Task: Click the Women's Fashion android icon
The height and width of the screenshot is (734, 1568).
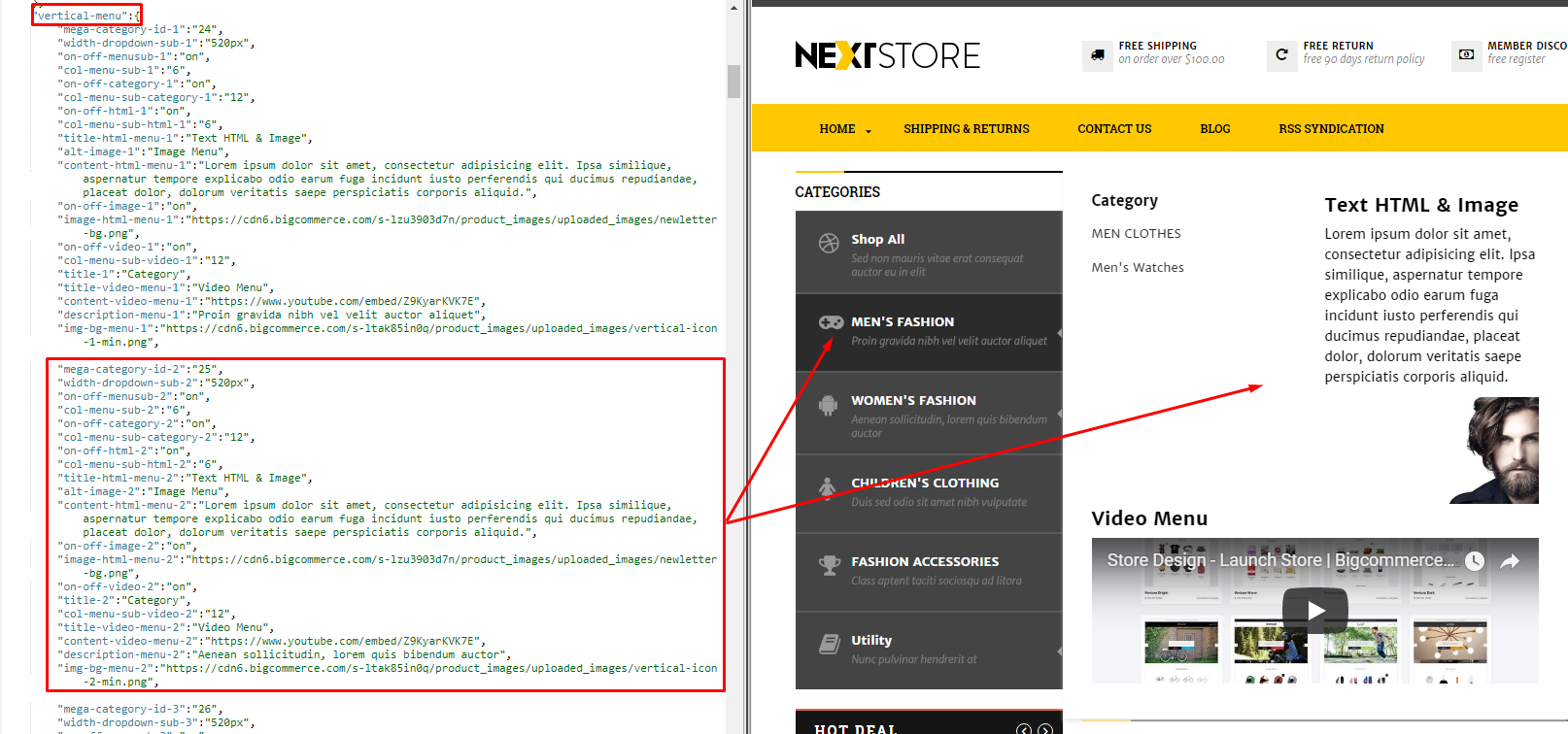Action: [x=828, y=405]
